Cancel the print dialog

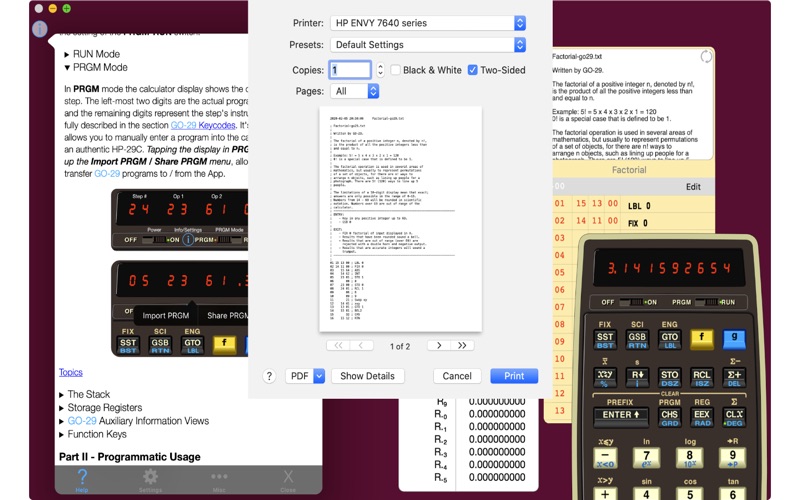457,376
